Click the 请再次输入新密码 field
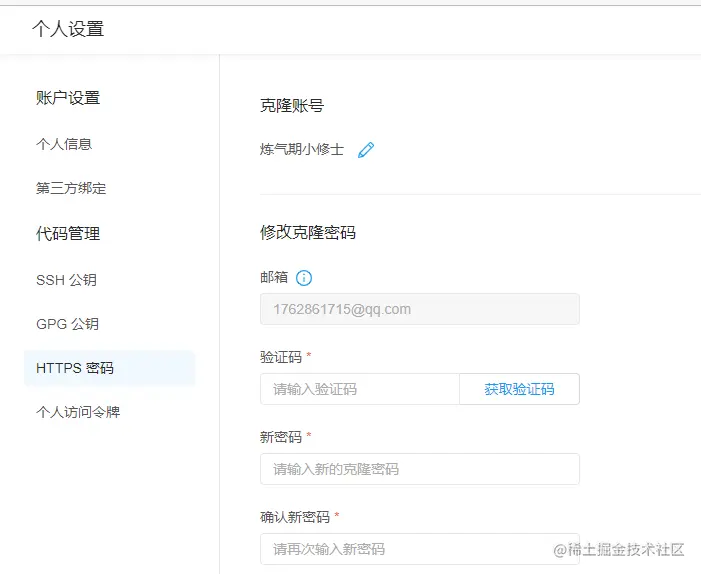The width and height of the screenshot is (701, 574). coord(420,549)
